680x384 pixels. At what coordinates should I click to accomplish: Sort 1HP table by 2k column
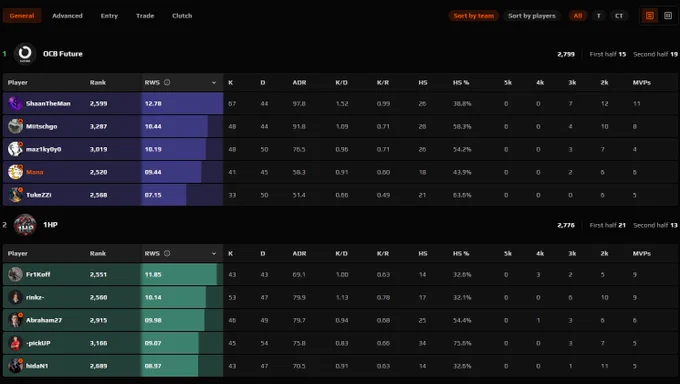(x=604, y=253)
